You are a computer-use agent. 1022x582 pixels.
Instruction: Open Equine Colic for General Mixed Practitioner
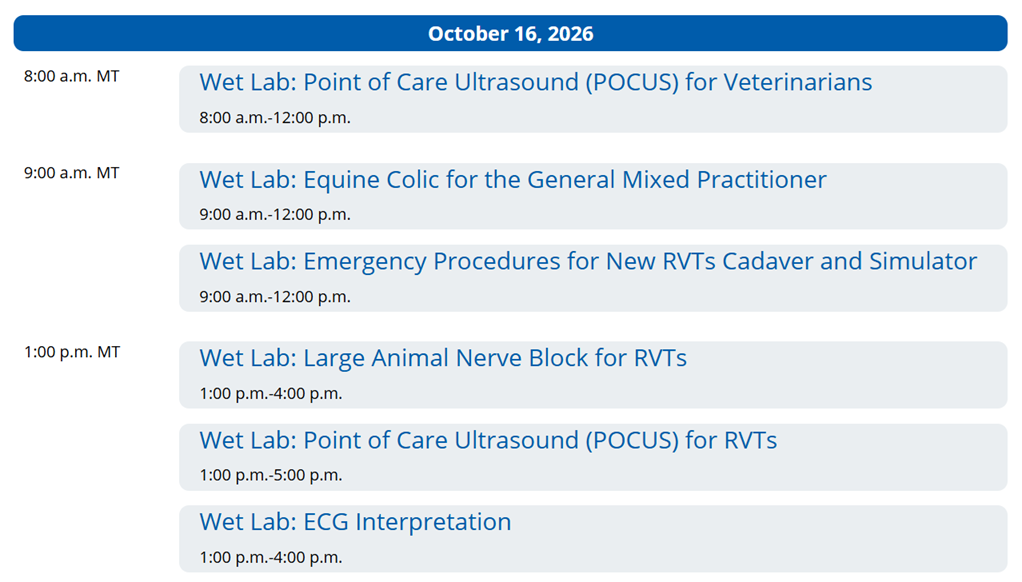tap(512, 179)
